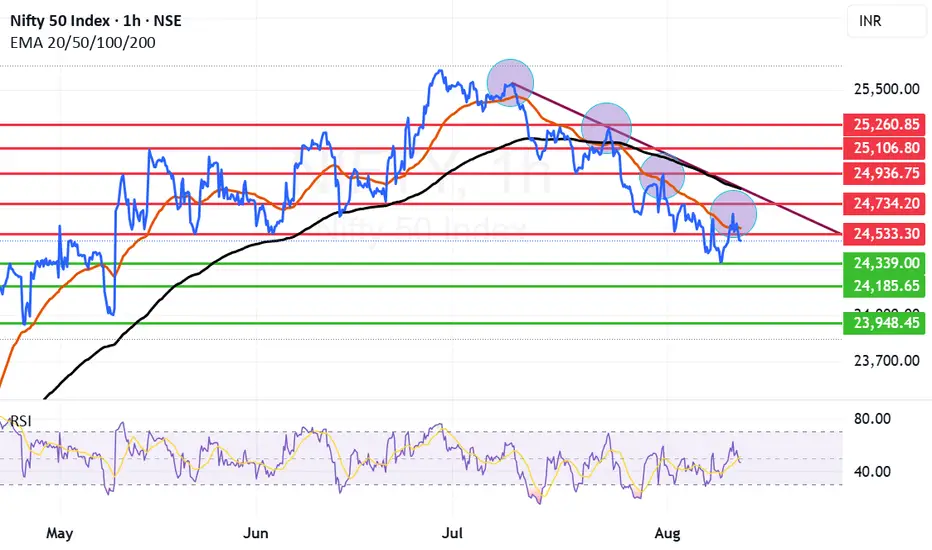
Task: Click the 23,700.00 price axis value
Action: (x=886, y=360)
